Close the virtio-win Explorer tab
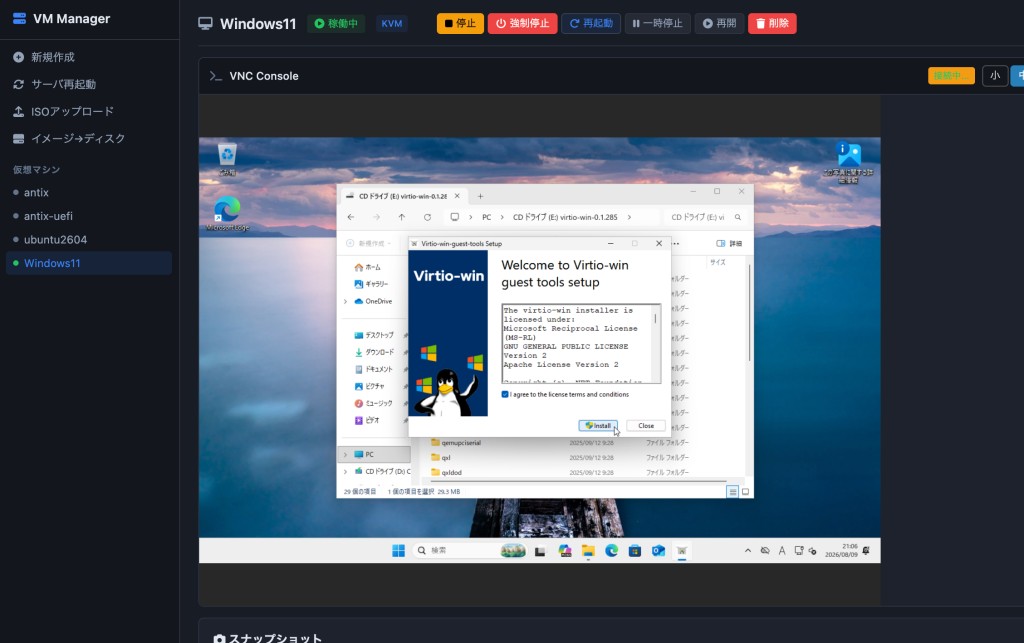This screenshot has width=1024, height=643. (x=457, y=196)
